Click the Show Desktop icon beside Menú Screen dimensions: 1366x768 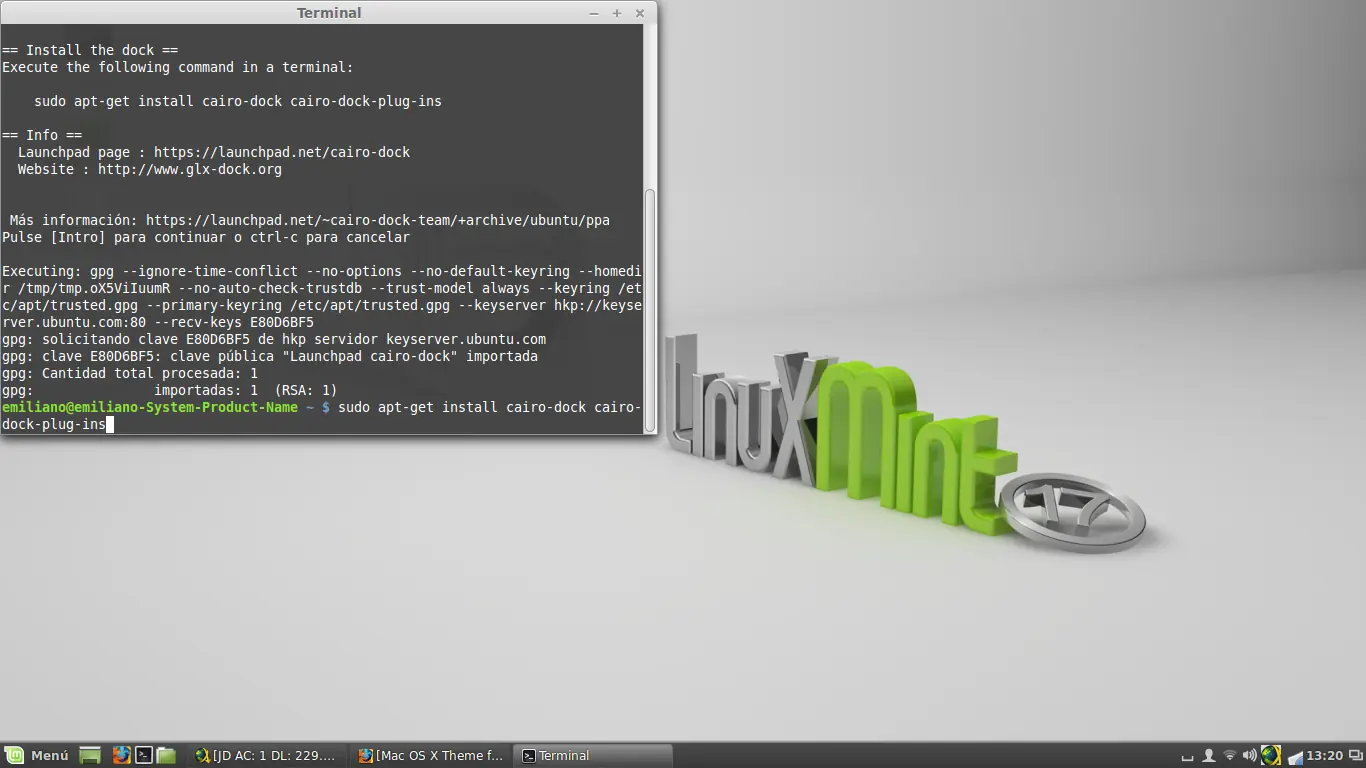click(x=90, y=755)
